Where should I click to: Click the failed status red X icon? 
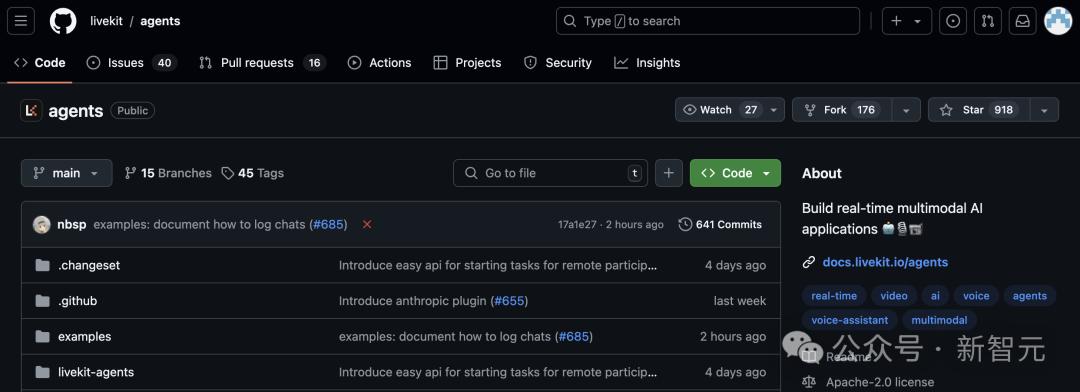367,225
